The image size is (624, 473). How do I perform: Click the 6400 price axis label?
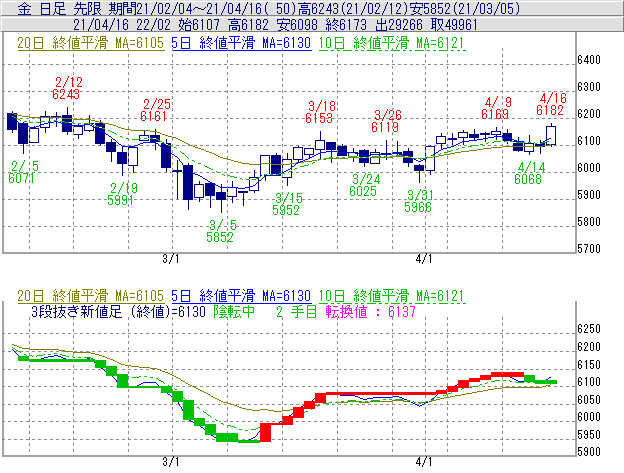(589, 60)
